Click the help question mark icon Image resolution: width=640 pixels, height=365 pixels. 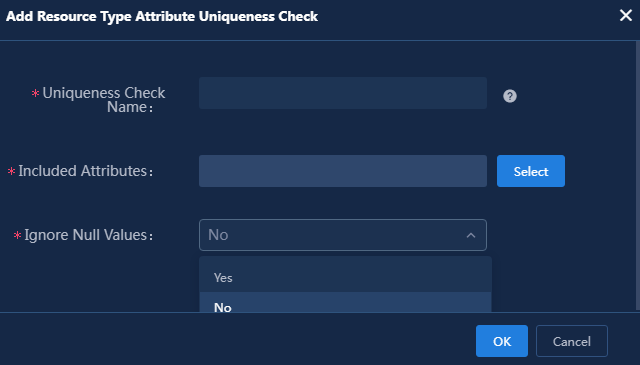(x=509, y=96)
